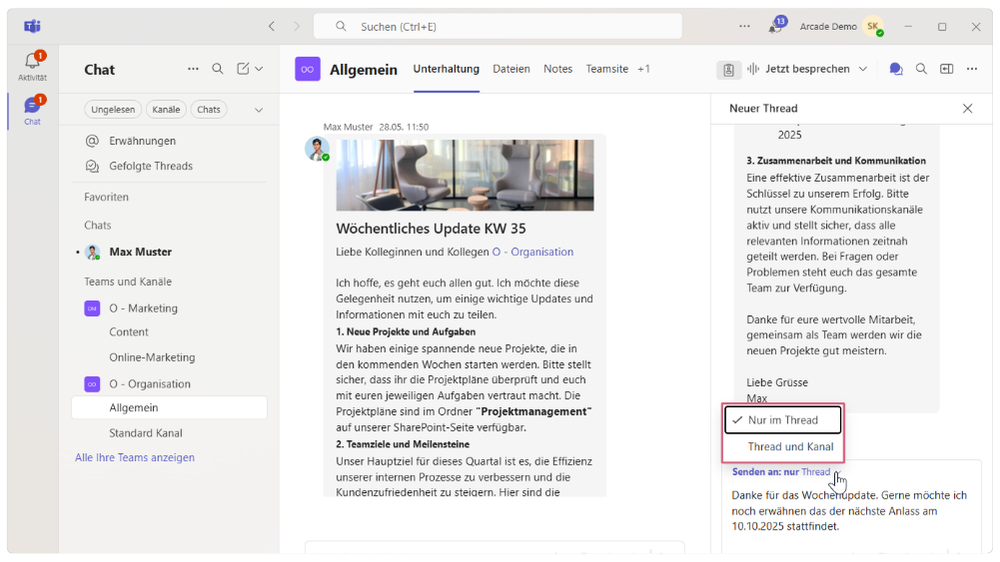Click the Gefolgte Threads icon

(x=92, y=166)
